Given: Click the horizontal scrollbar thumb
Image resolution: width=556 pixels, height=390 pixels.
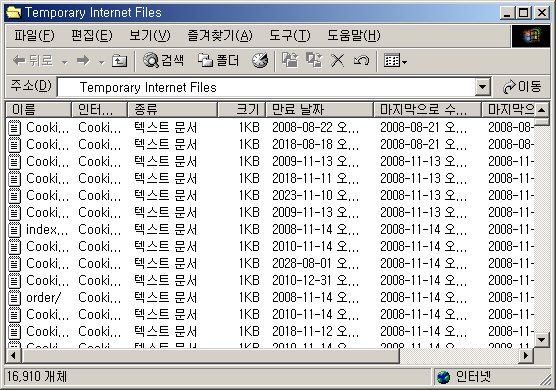Looking at the screenshot, I should click(x=211, y=356).
